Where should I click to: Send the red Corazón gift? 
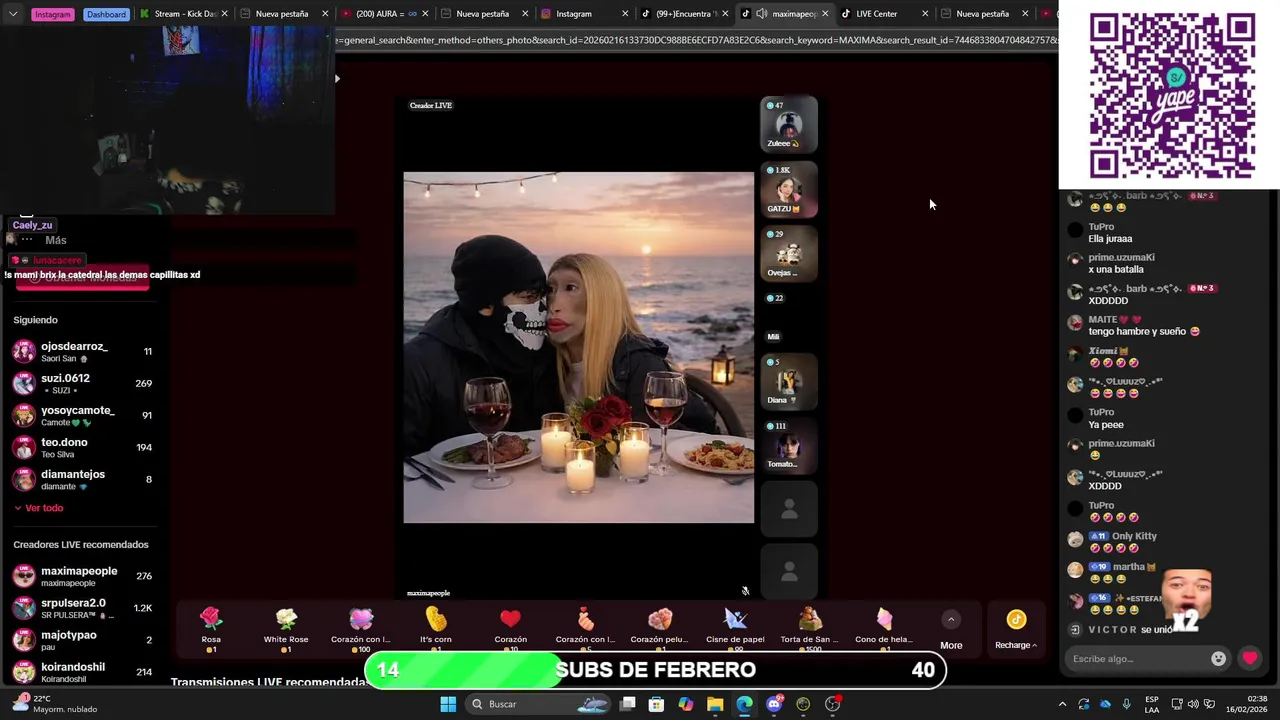point(510,629)
